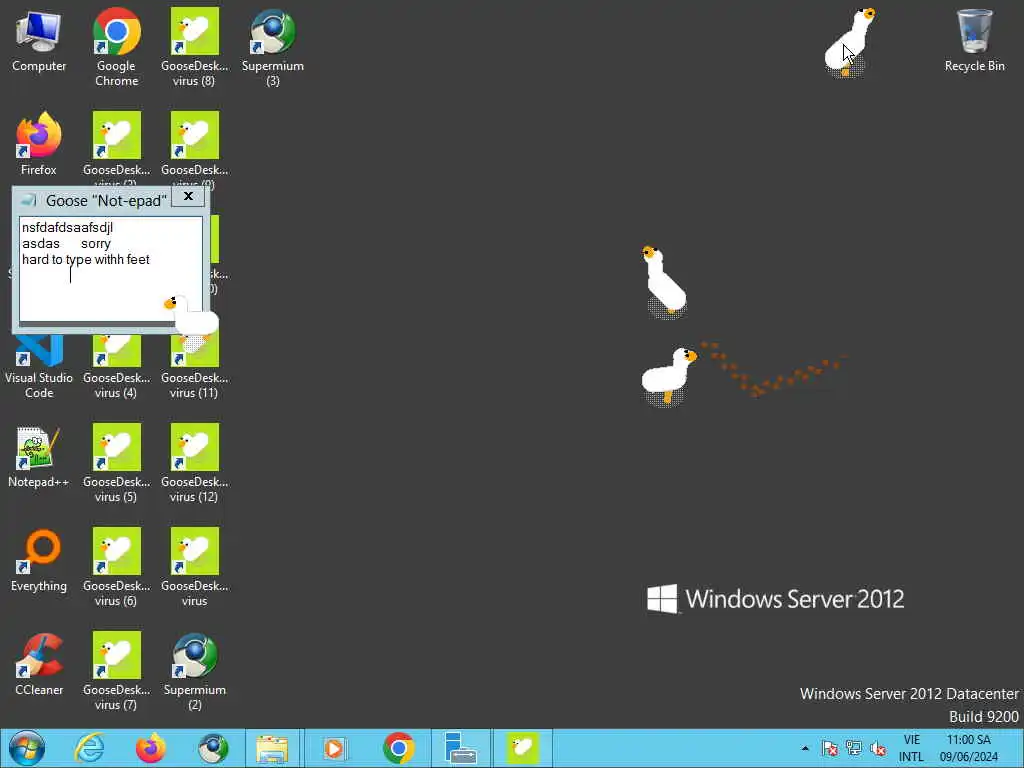Select the Visual Studio Code desktop shortcut
The height and width of the screenshot is (768, 1024).
coord(39,364)
